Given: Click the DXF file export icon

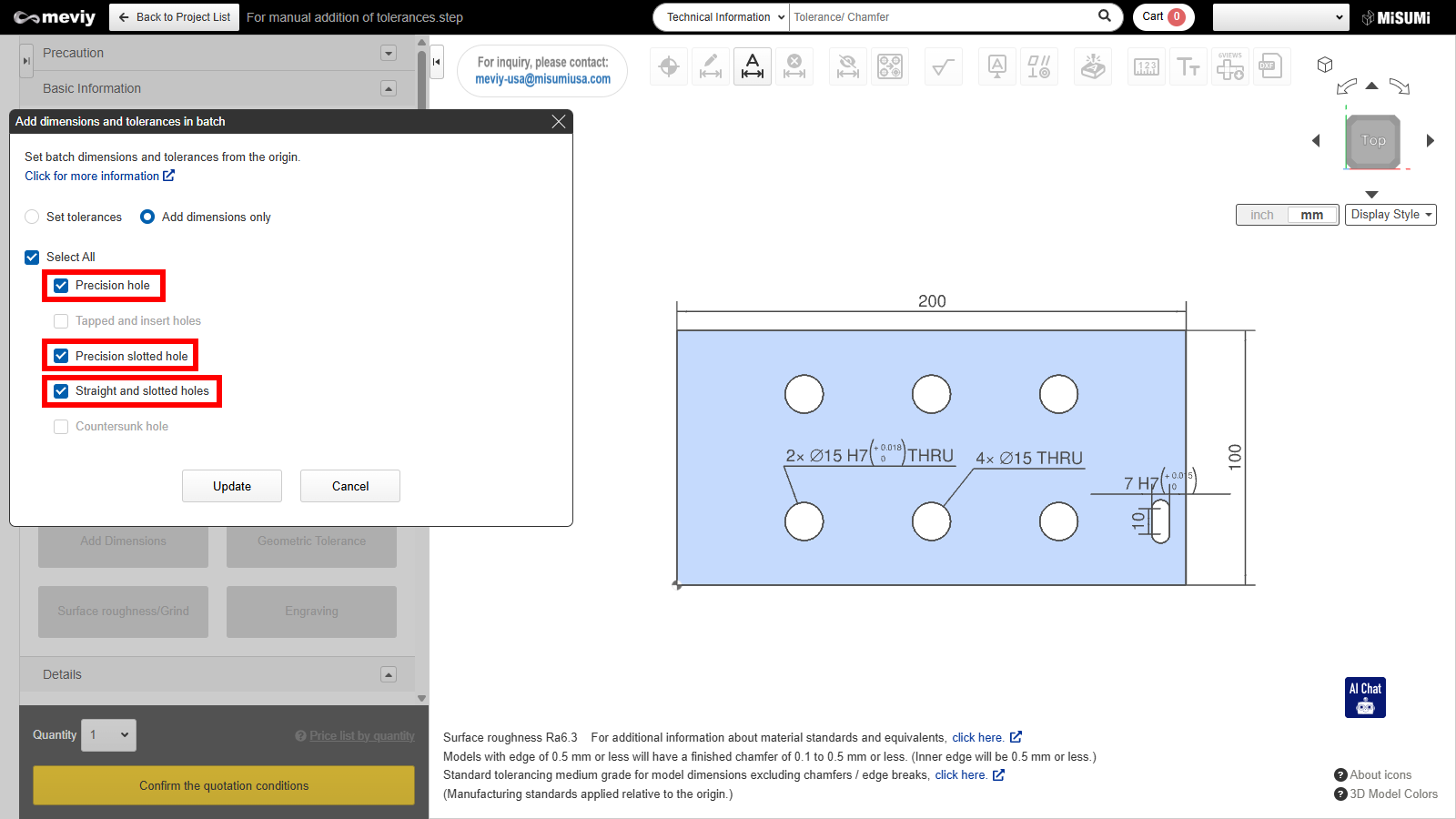Looking at the screenshot, I should pos(1269,66).
